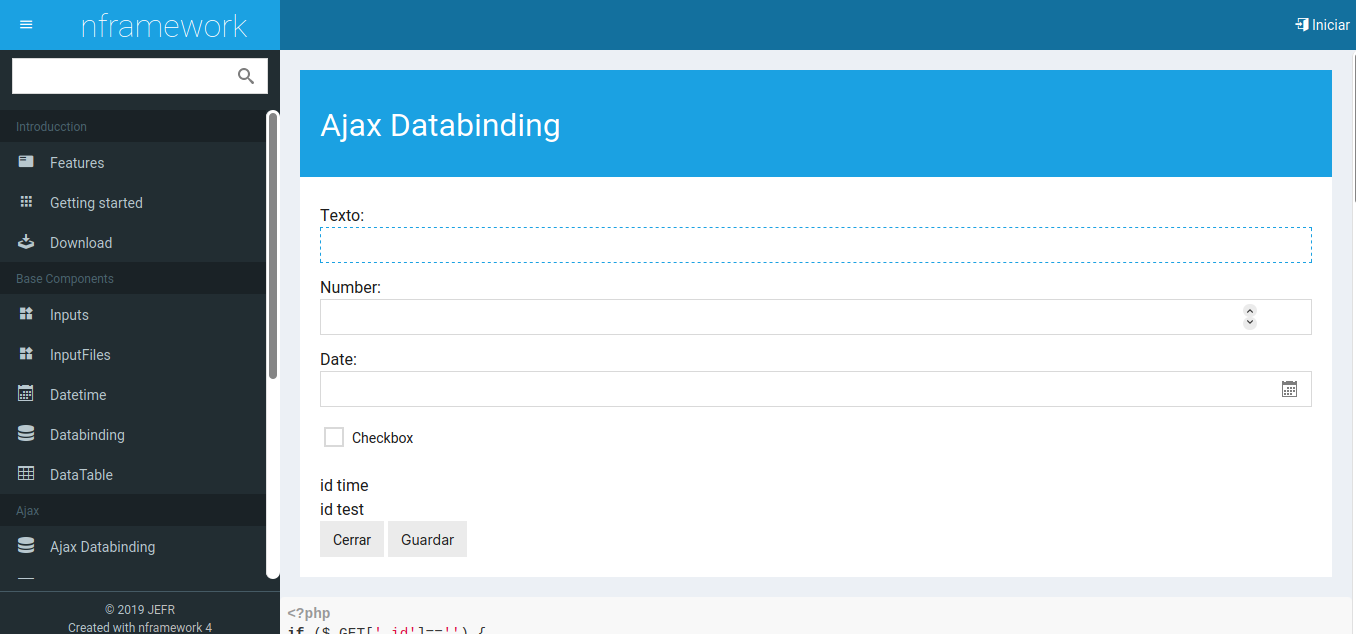The image size is (1356, 634).
Task: Decrease the Number field value
Action: 1249,323
